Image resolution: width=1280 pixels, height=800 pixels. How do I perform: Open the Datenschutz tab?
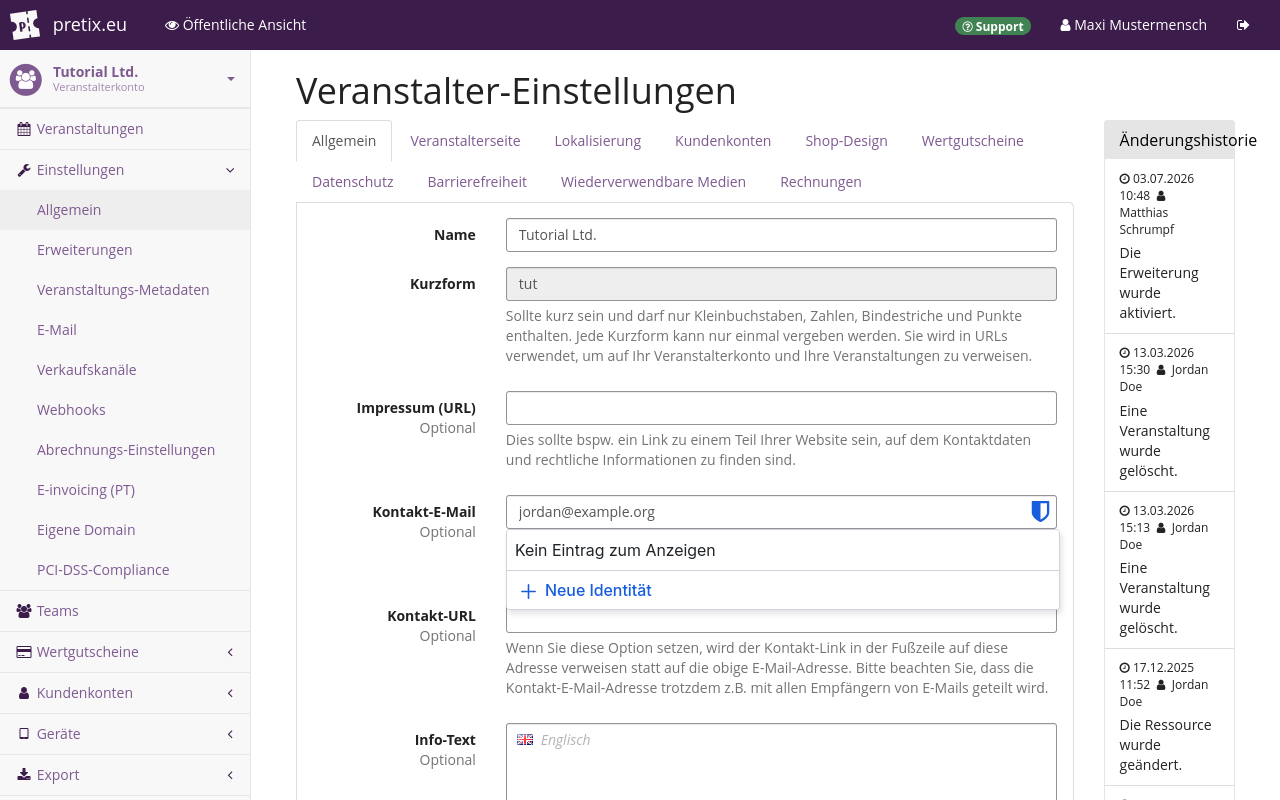tap(353, 182)
